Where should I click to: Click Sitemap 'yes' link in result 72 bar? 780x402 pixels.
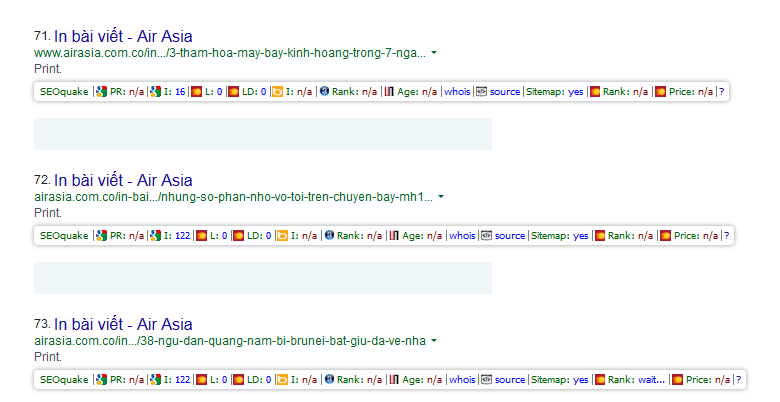tap(581, 236)
